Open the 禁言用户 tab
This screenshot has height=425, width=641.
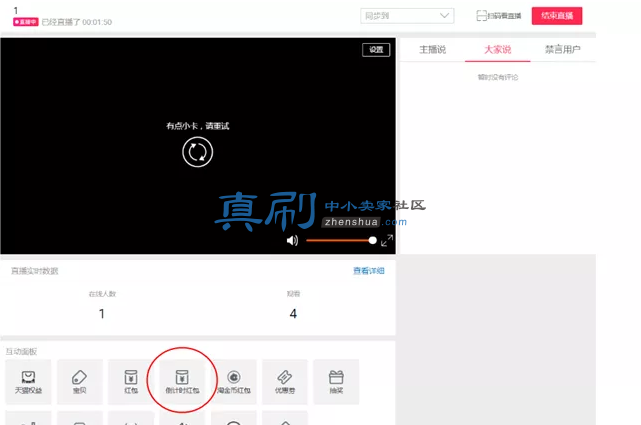point(563,49)
